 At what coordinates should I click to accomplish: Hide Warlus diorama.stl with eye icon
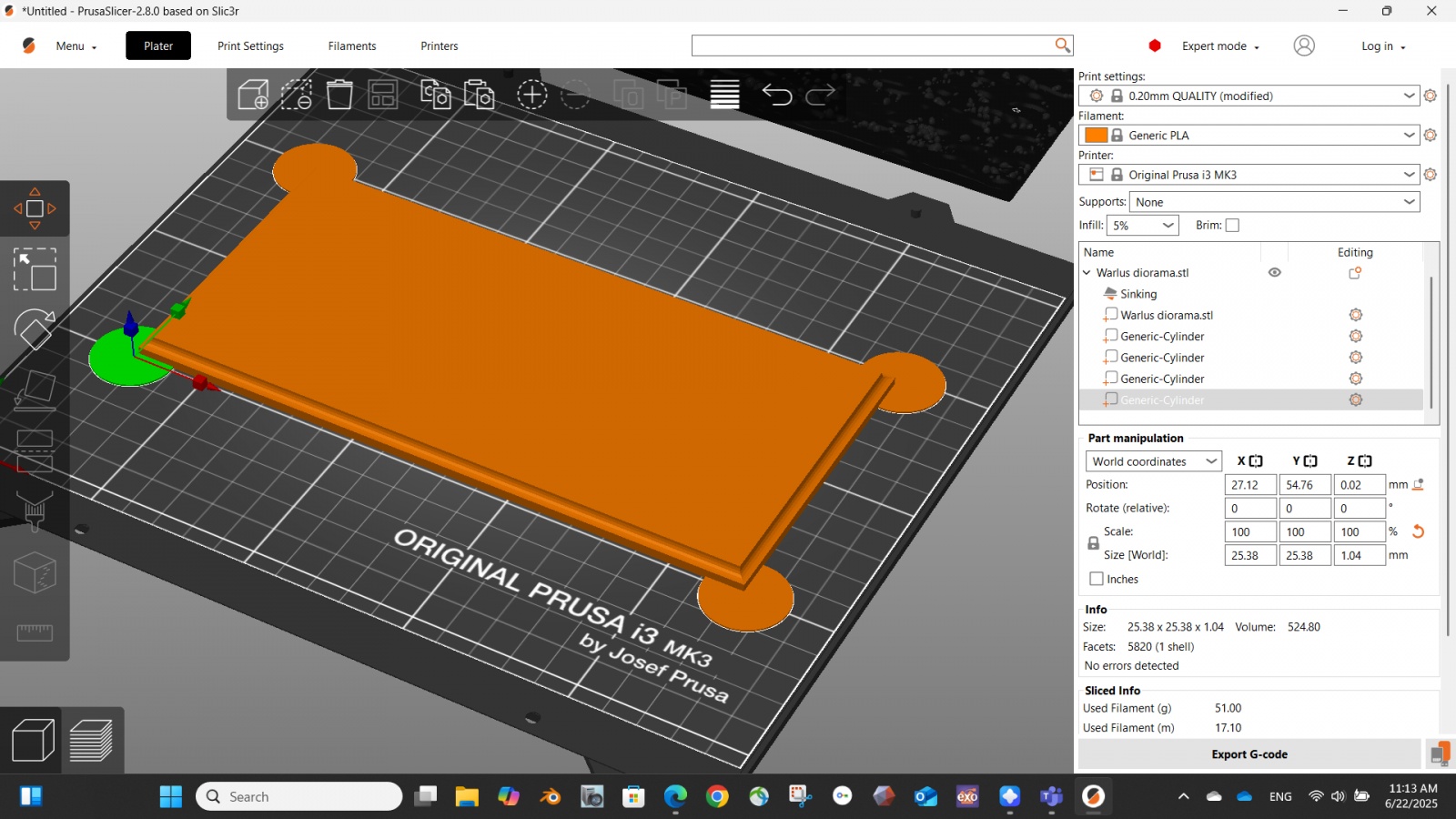click(1274, 273)
